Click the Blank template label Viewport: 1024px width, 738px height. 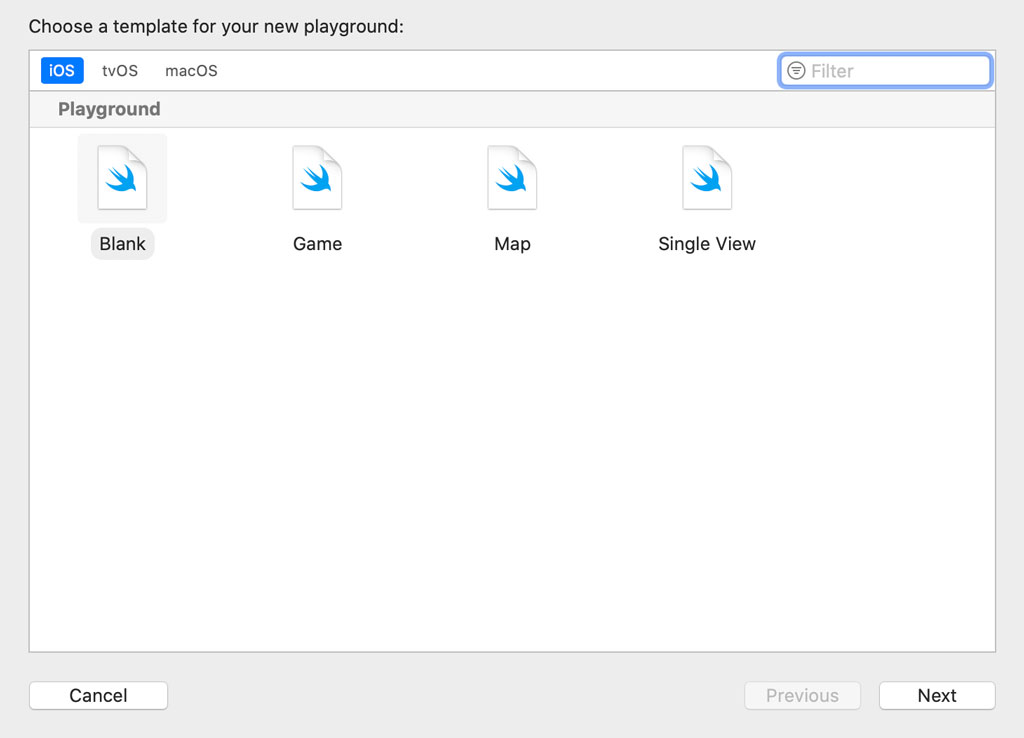click(123, 244)
